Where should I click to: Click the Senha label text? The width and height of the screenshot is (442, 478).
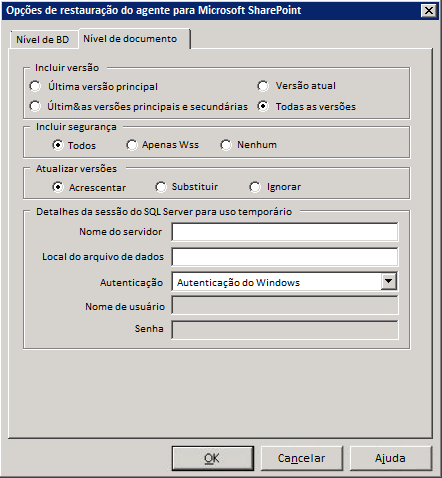tap(149, 329)
